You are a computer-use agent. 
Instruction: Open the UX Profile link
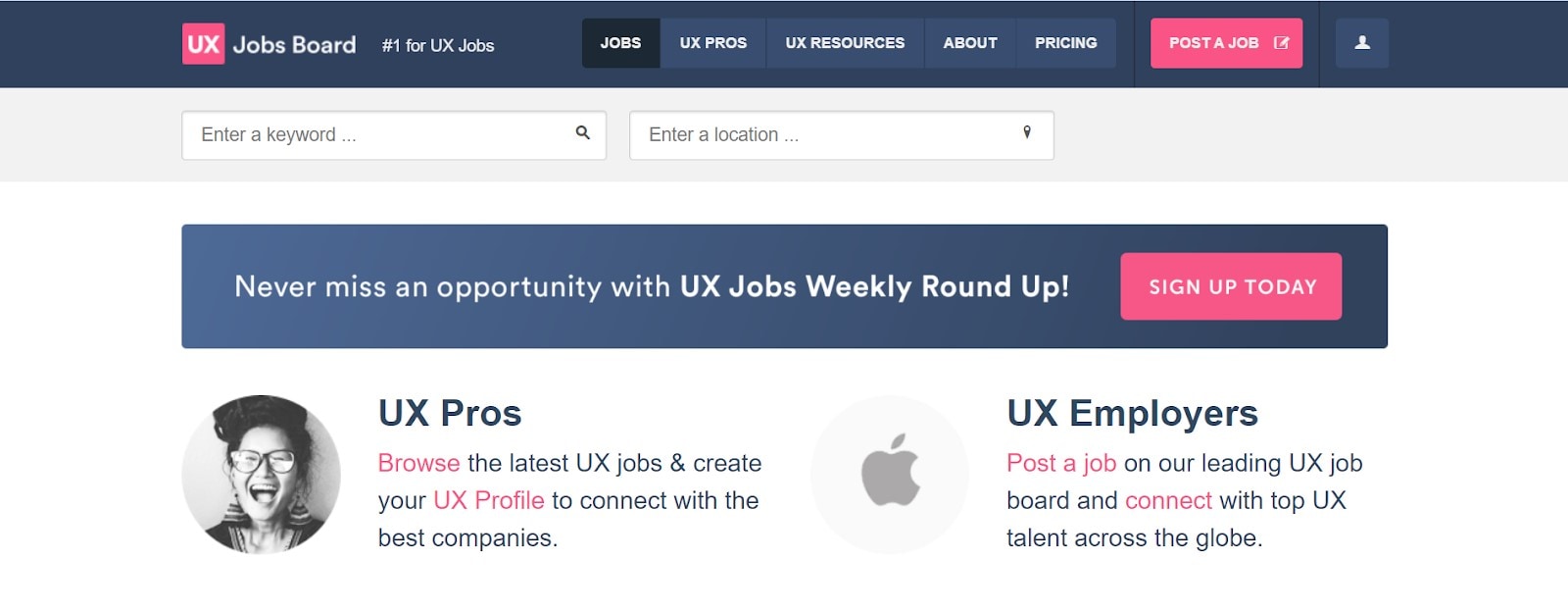(488, 500)
